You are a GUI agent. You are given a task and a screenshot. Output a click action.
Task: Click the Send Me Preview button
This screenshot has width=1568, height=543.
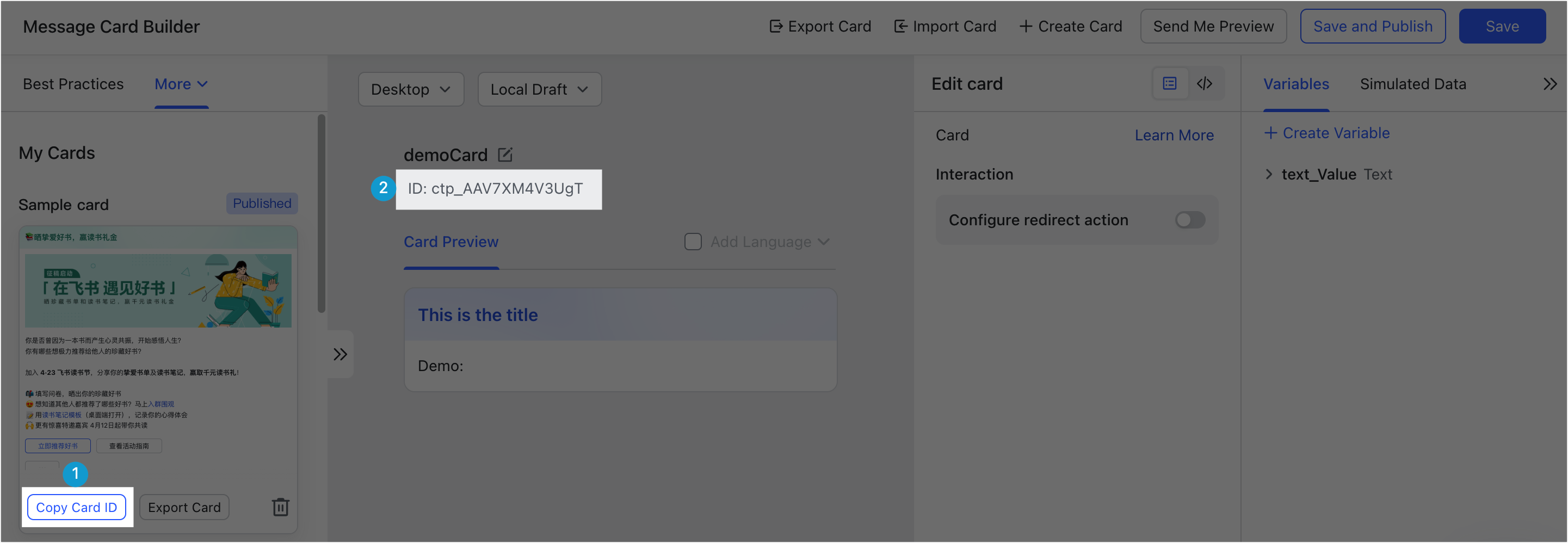pyautogui.click(x=1213, y=26)
